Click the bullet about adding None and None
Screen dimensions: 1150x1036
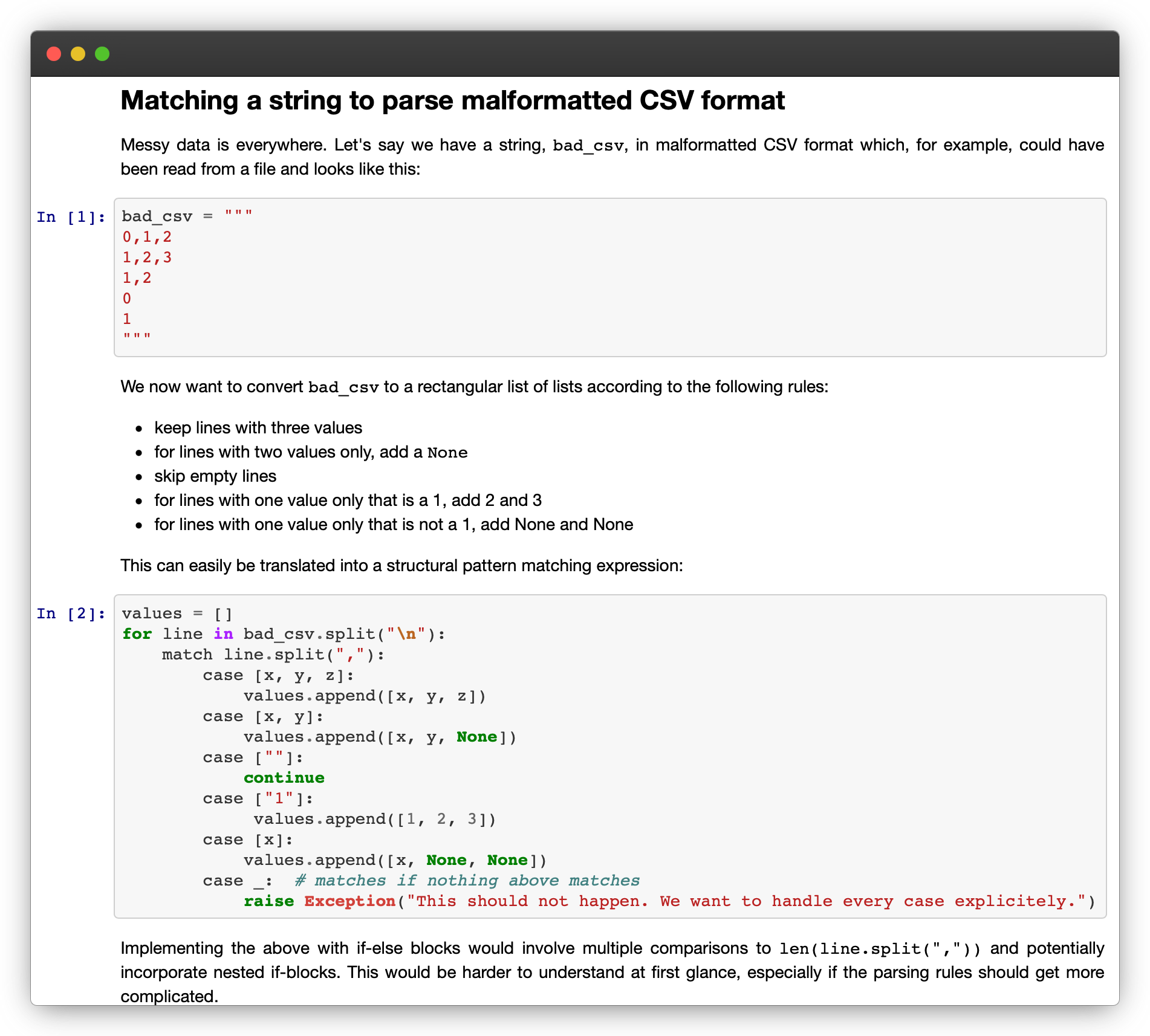[394, 525]
